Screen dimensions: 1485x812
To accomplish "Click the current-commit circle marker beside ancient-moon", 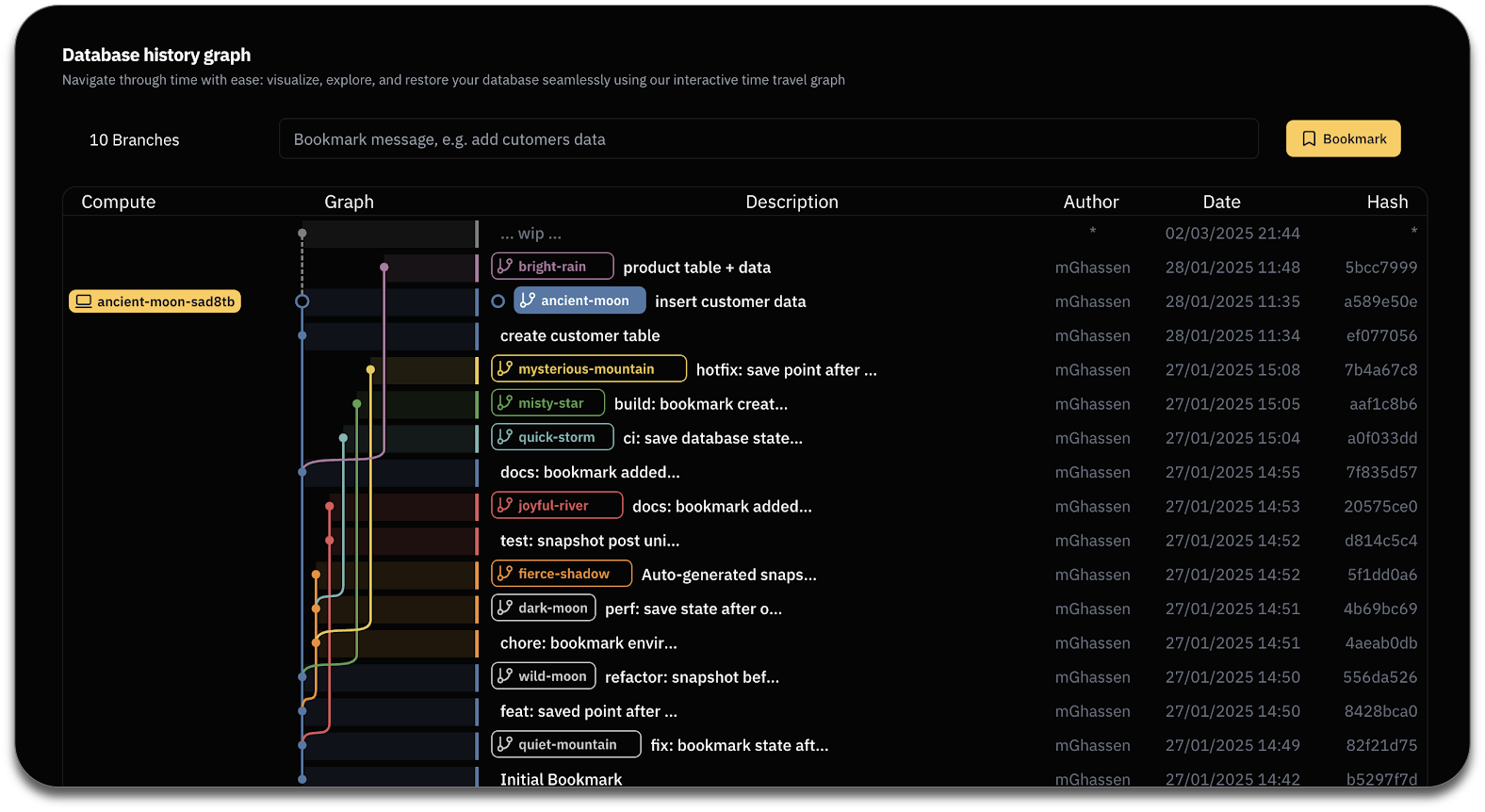I will click(498, 301).
